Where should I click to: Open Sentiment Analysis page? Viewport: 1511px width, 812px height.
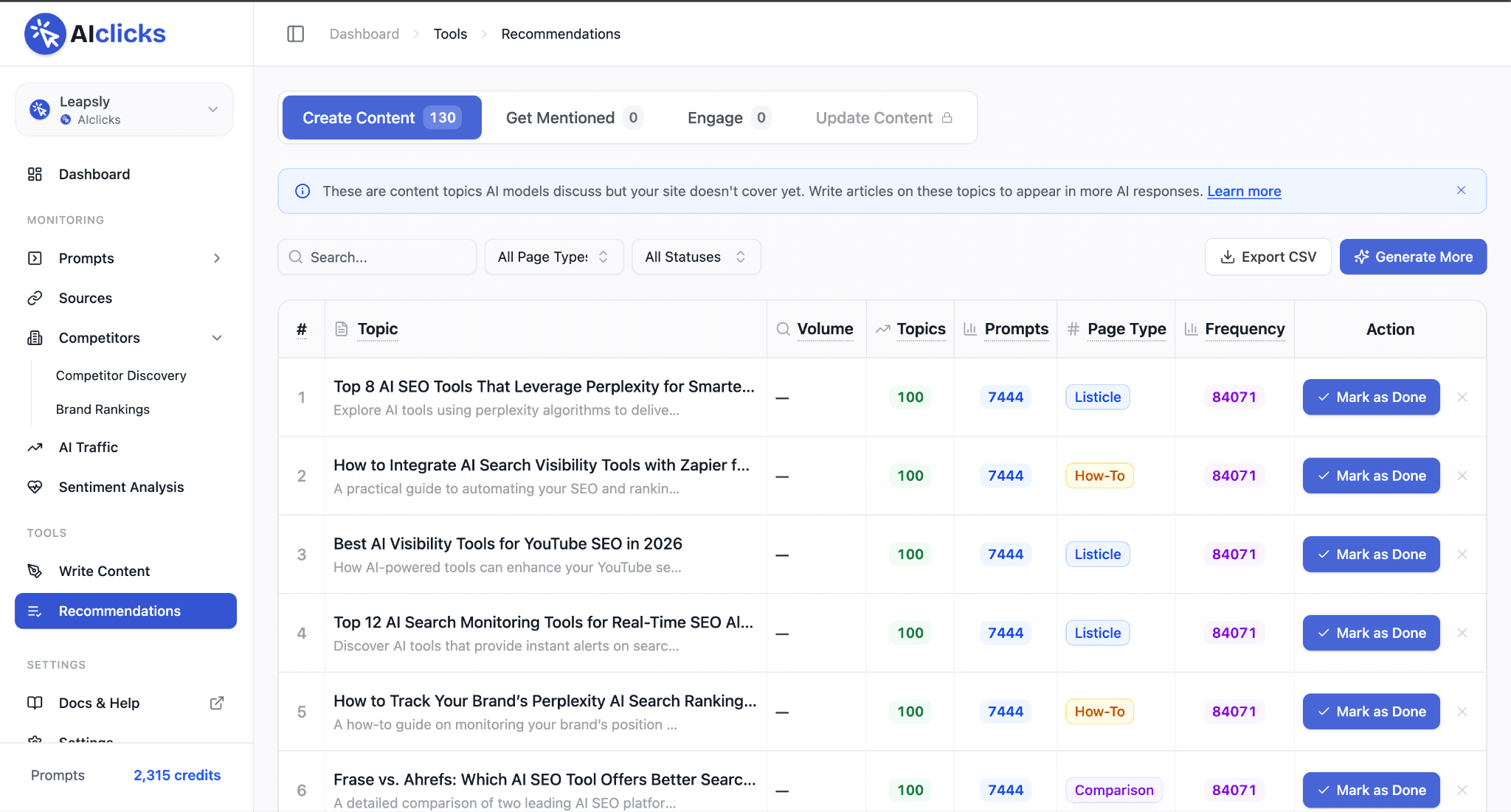click(121, 487)
